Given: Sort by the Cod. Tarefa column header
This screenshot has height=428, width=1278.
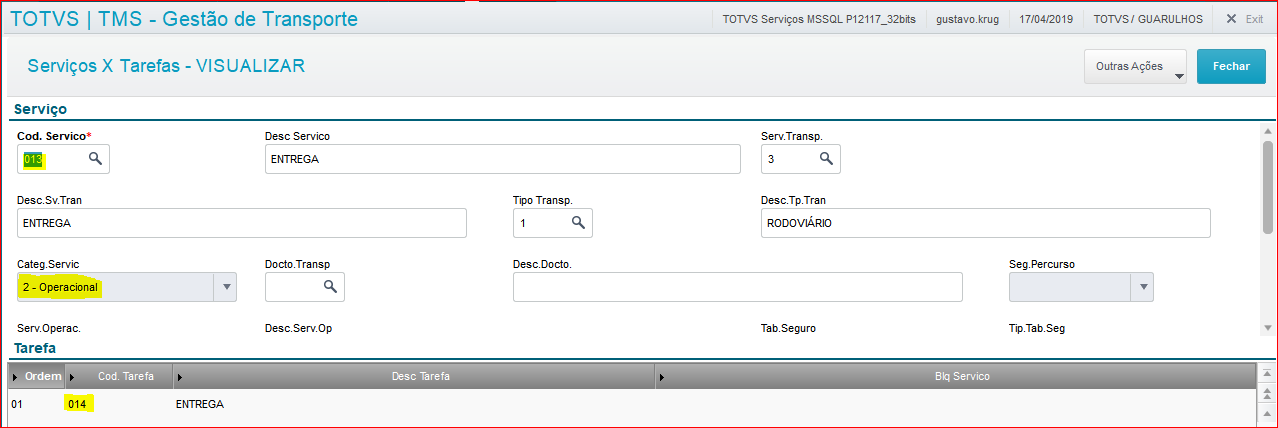Looking at the screenshot, I should point(125,376).
